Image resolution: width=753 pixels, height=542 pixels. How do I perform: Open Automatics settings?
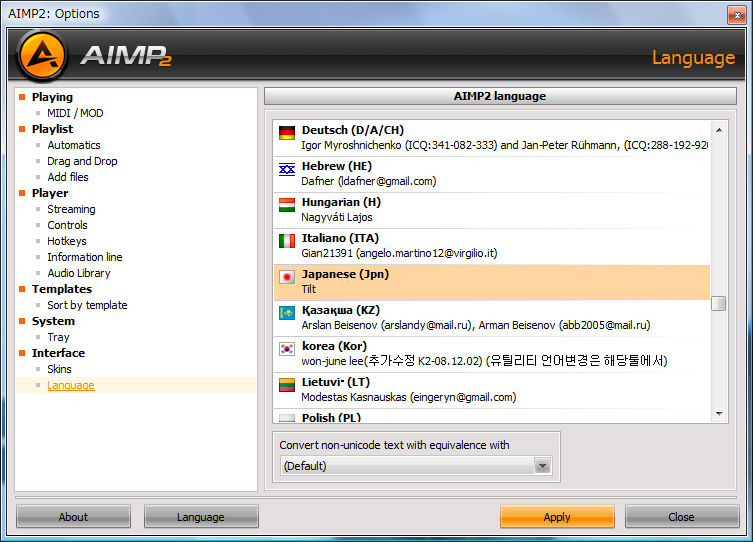tap(74, 145)
